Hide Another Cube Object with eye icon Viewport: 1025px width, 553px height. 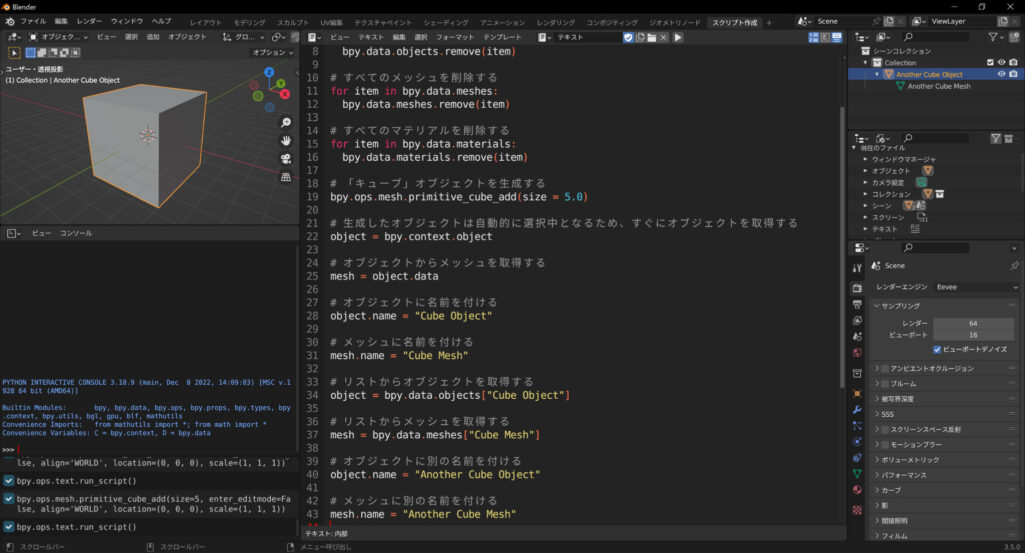pos(1001,75)
